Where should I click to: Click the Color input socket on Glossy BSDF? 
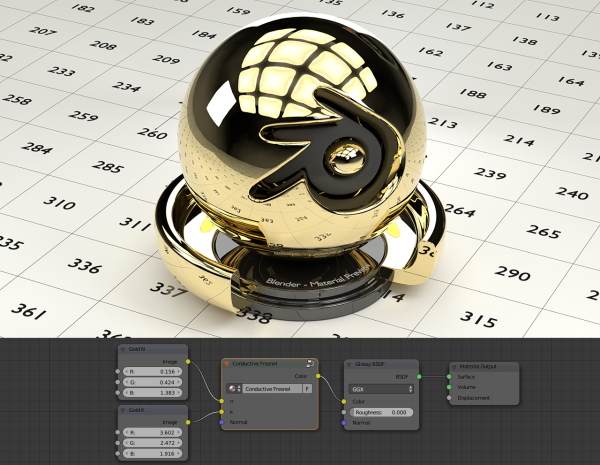click(344, 401)
